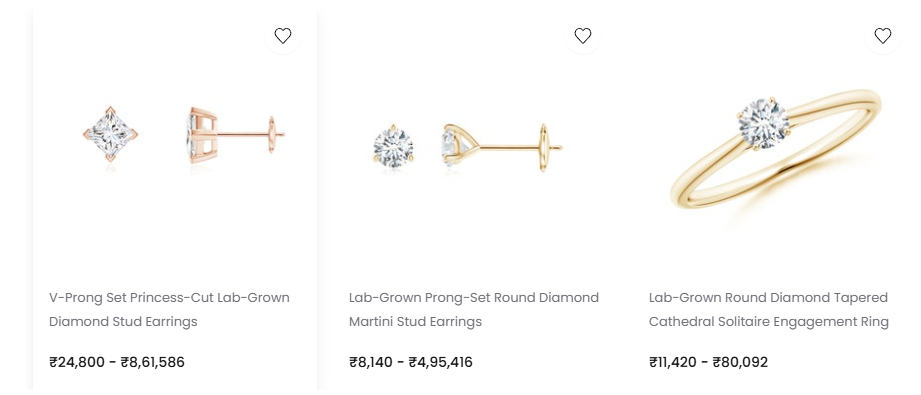Click the ₹8,61,586 maximum price
921x395 pixels.
coord(153,362)
